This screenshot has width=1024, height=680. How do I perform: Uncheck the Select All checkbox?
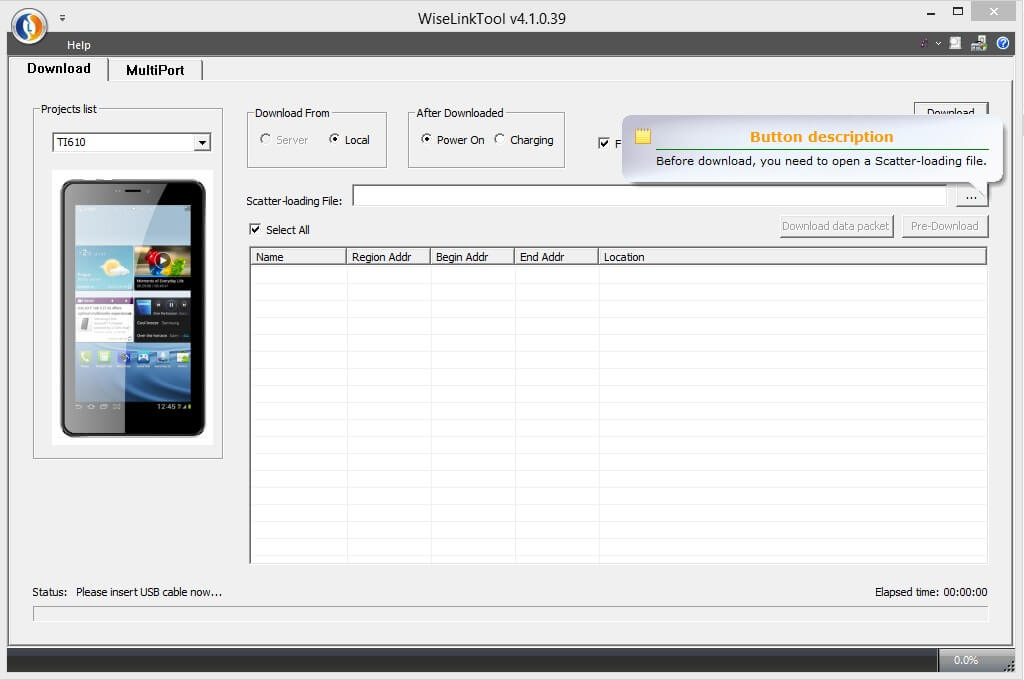(x=255, y=229)
